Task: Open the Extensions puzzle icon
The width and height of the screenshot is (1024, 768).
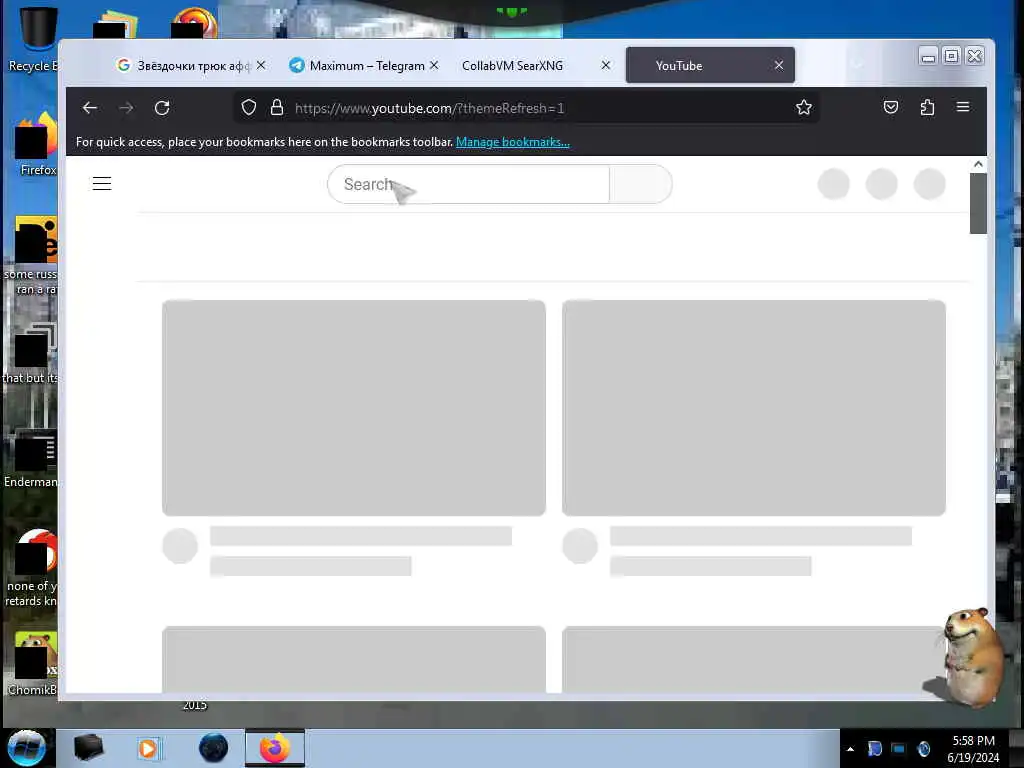Action: [x=927, y=107]
